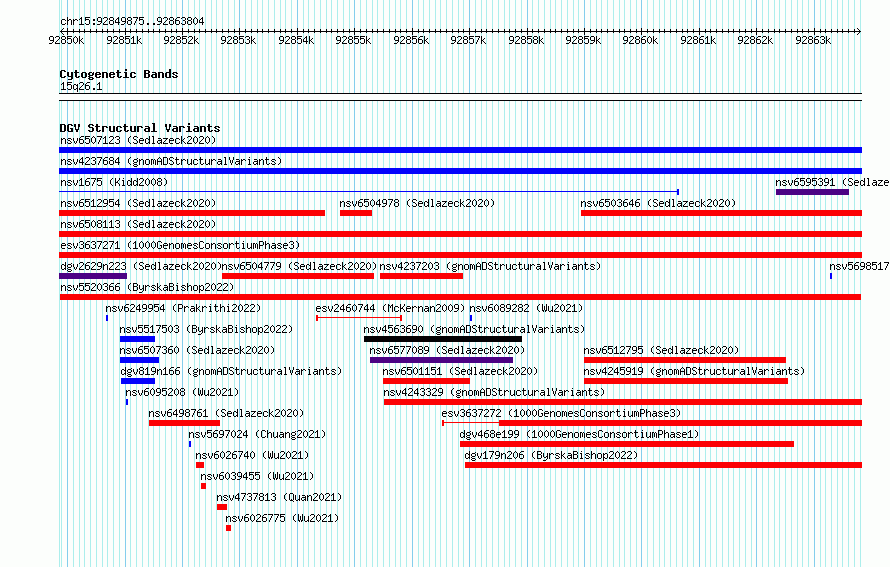Click the nsv6507123 (Sedlazeck2020) variant label
This screenshot has height=567, width=890.
click(138, 140)
